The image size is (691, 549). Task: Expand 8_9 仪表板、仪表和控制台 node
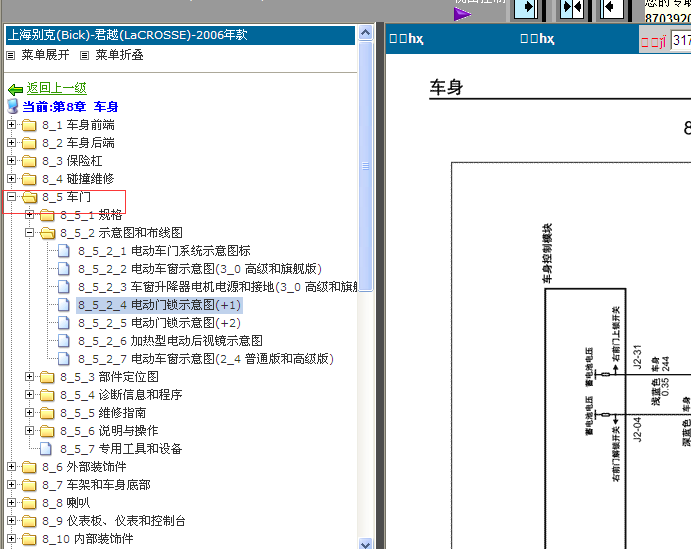(11, 521)
